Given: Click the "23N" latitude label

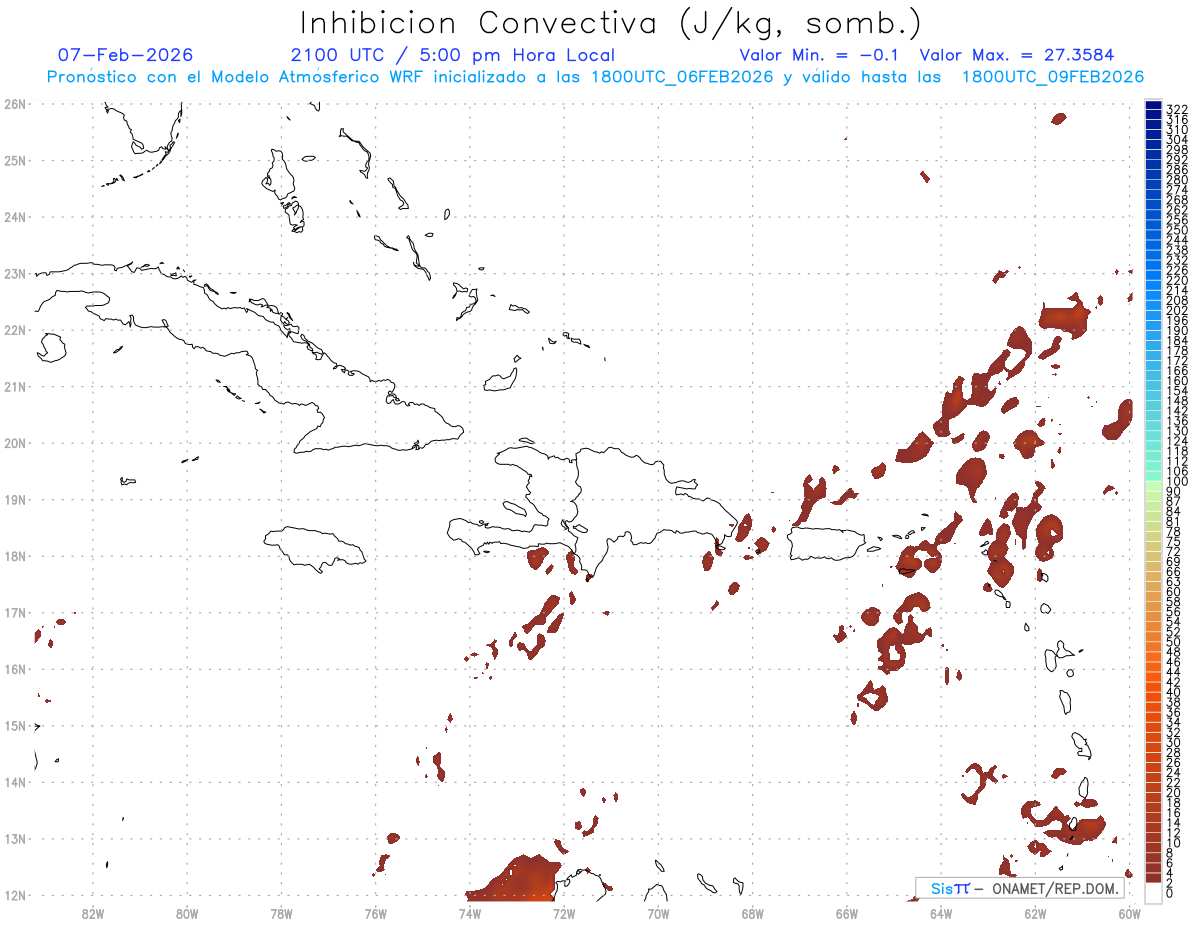Looking at the screenshot, I should point(15,273).
